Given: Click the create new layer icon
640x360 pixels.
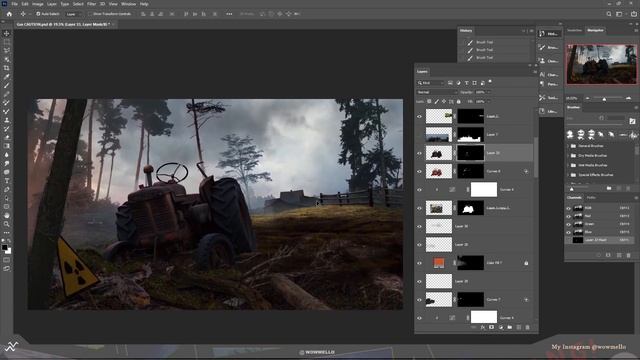Looking at the screenshot, I should pyautogui.click(x=519, y=327).
